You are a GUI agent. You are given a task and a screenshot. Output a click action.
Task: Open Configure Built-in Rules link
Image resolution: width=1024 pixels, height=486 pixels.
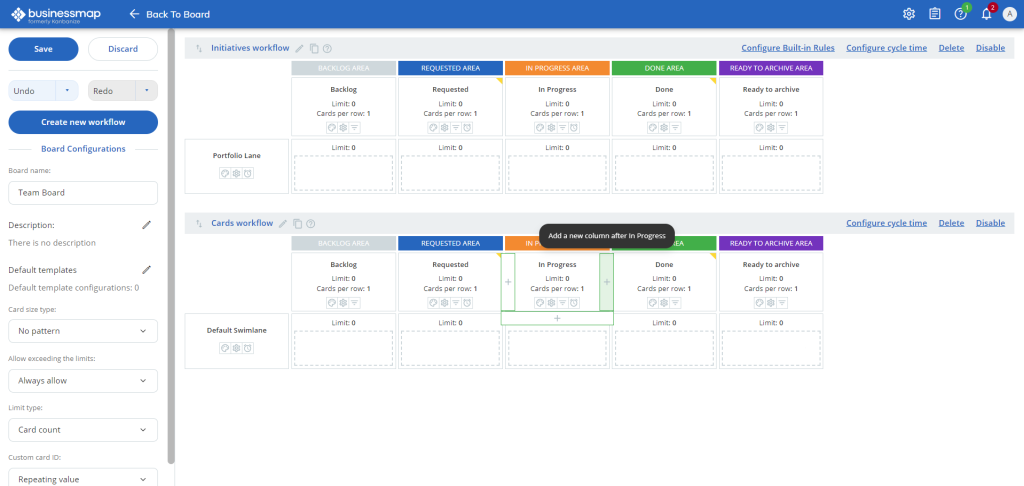pyautogui.click(x=788, y=48)
